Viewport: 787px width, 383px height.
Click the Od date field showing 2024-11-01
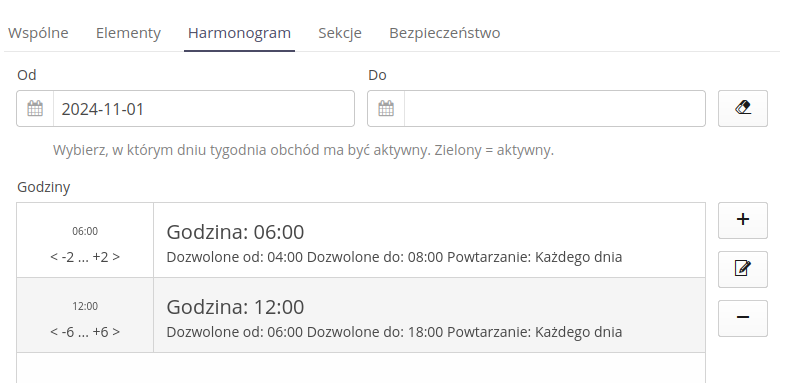[x=204, y=108]
